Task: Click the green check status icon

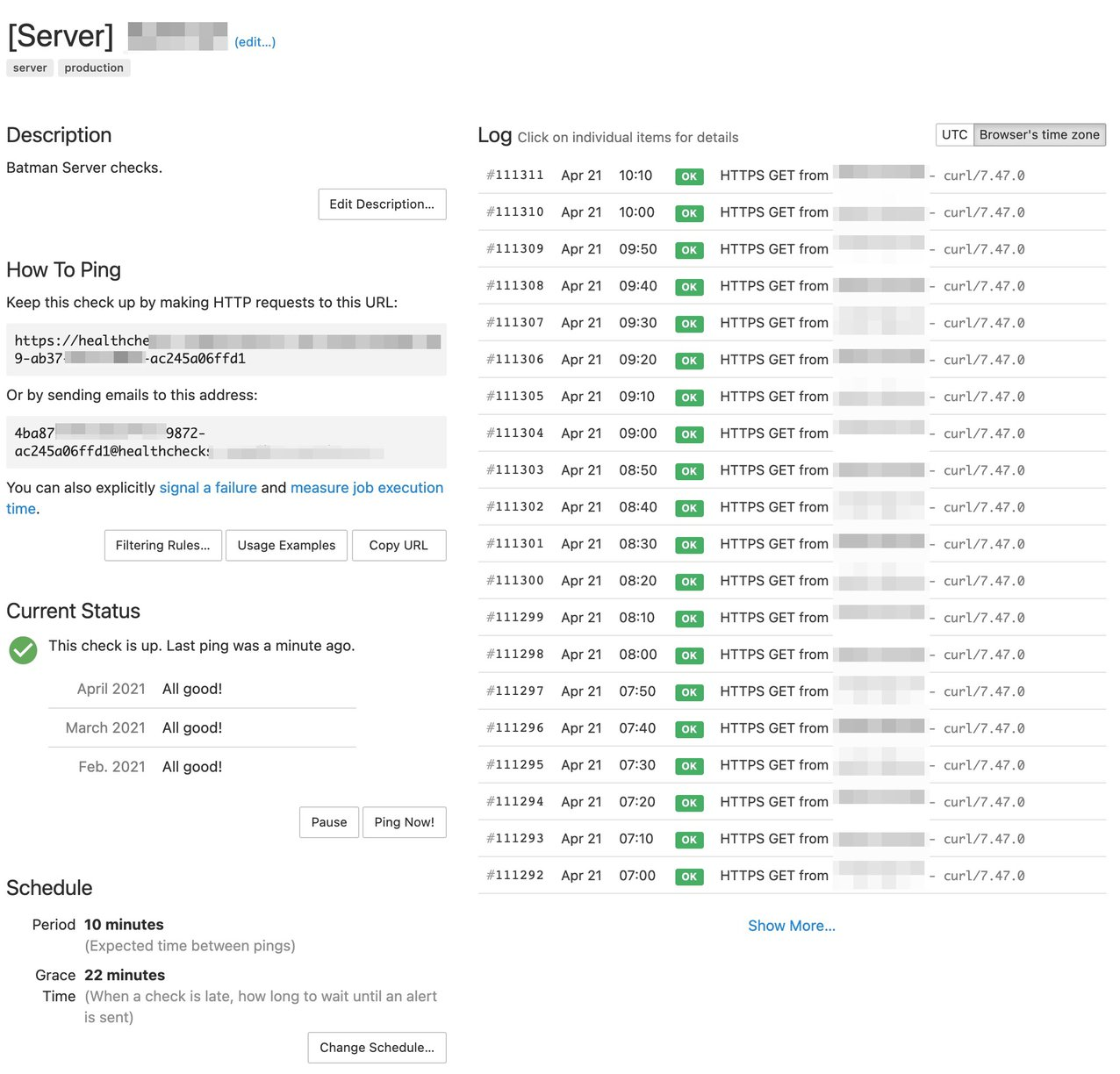Action: point(23,650)
